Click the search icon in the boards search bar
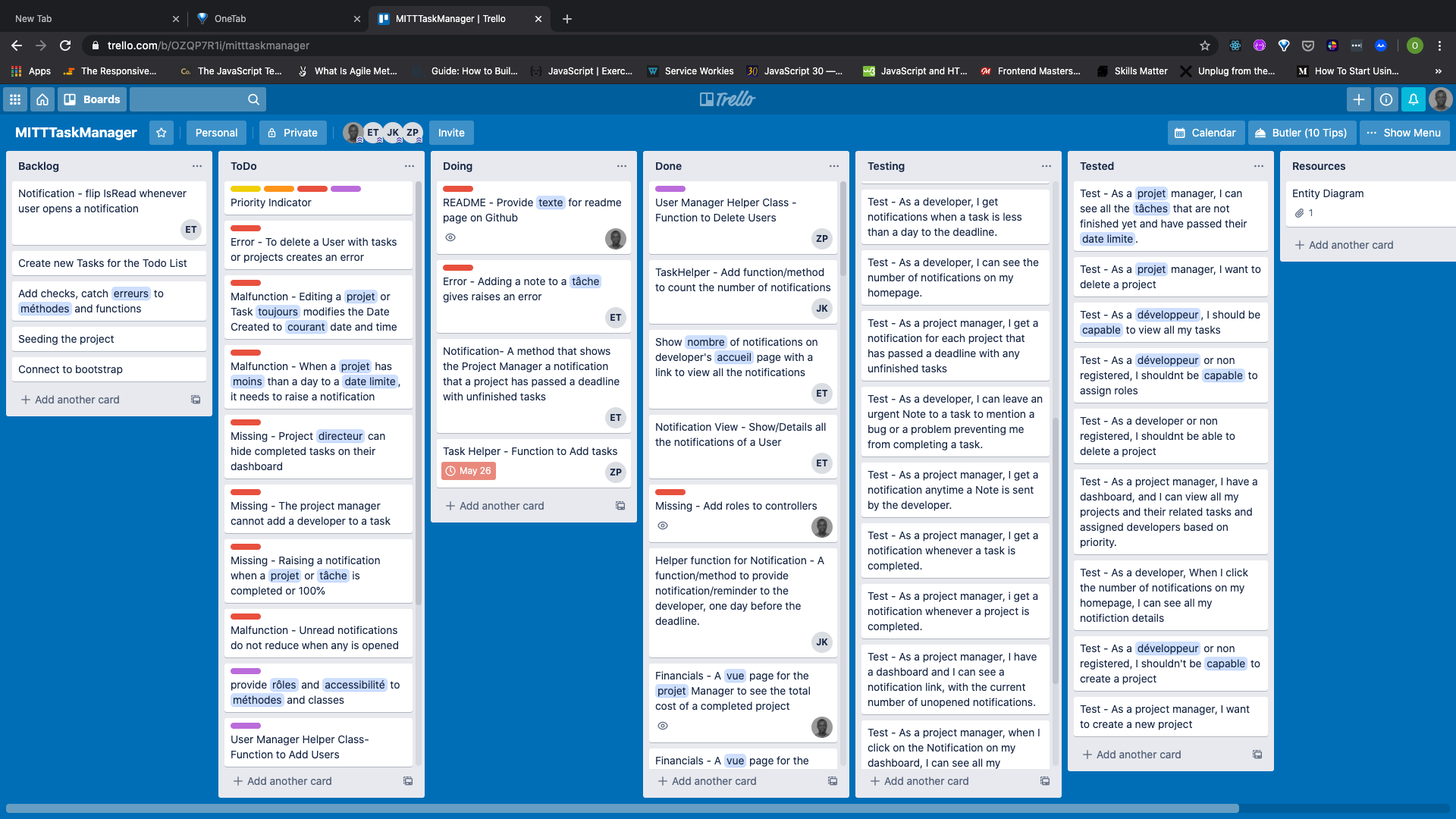This screenshot has width=1456, height=819. point(254,99)
